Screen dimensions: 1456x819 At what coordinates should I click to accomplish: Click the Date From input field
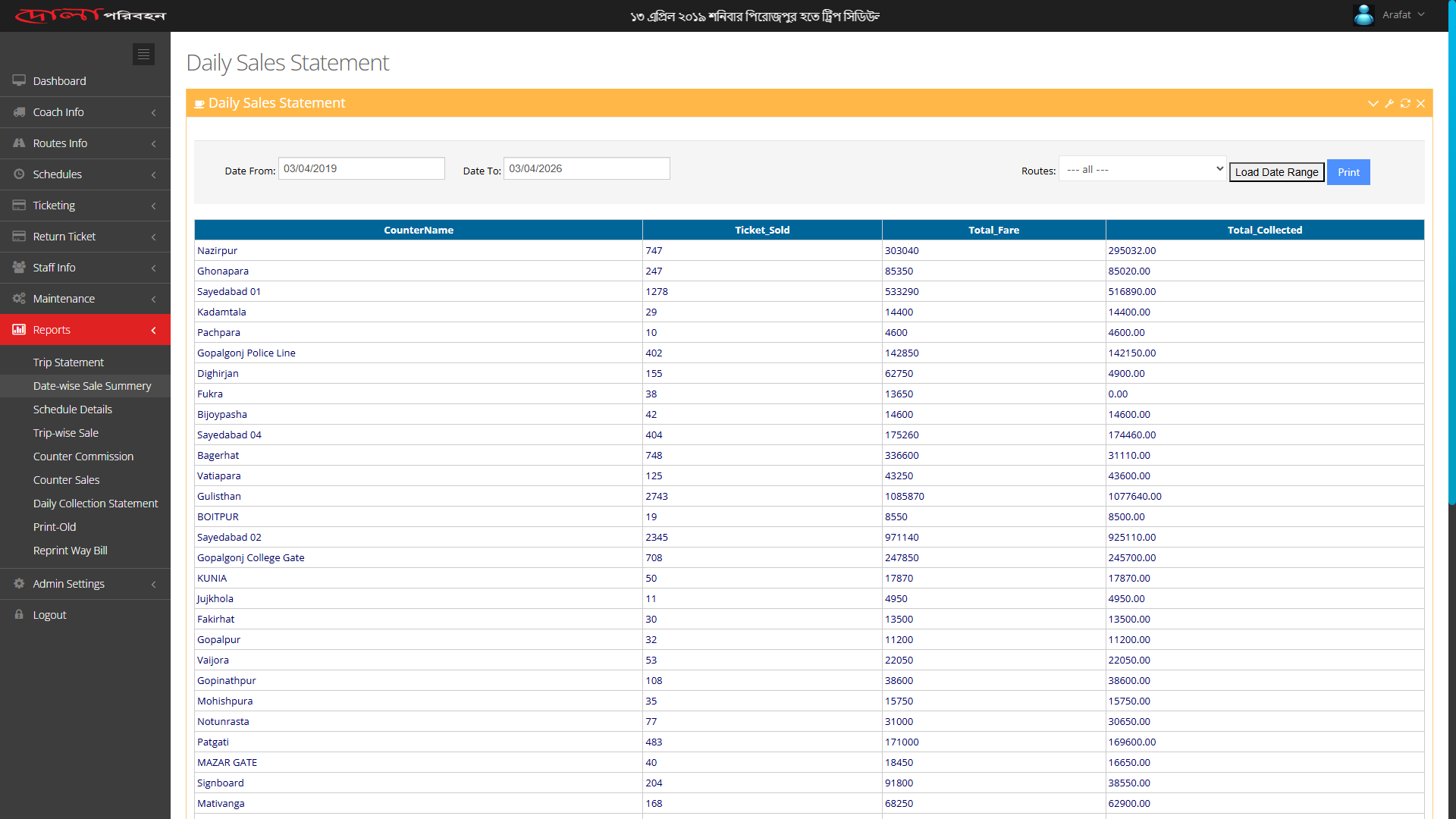point(361,168)
